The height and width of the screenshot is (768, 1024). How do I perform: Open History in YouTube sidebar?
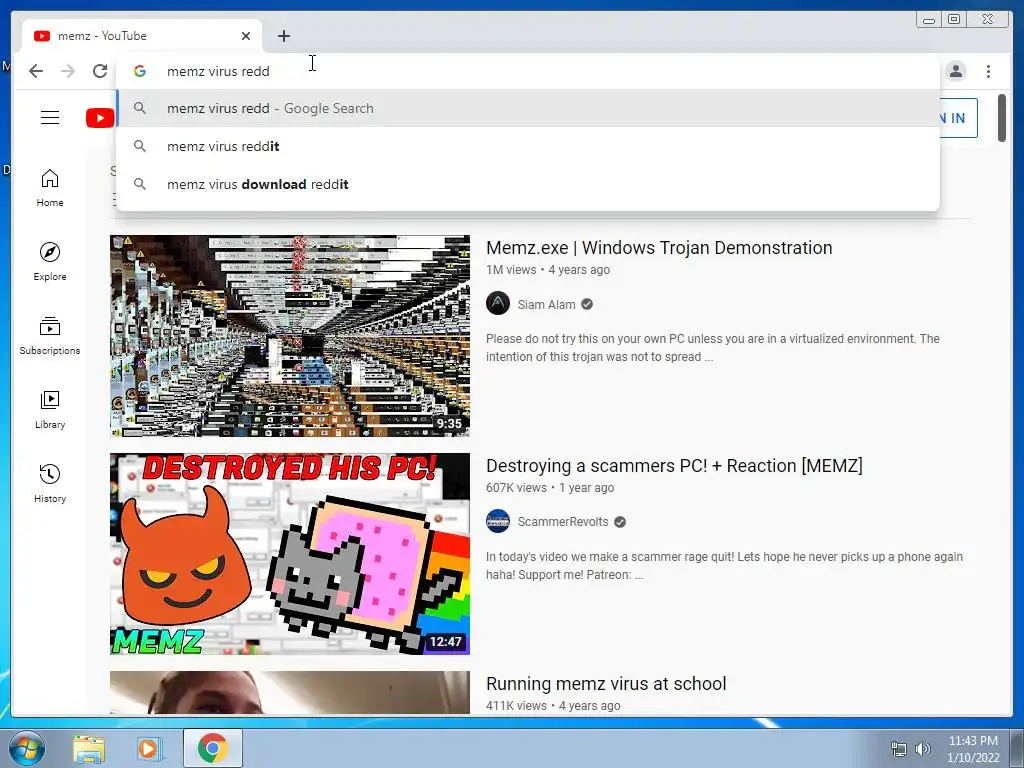point(50,483)
